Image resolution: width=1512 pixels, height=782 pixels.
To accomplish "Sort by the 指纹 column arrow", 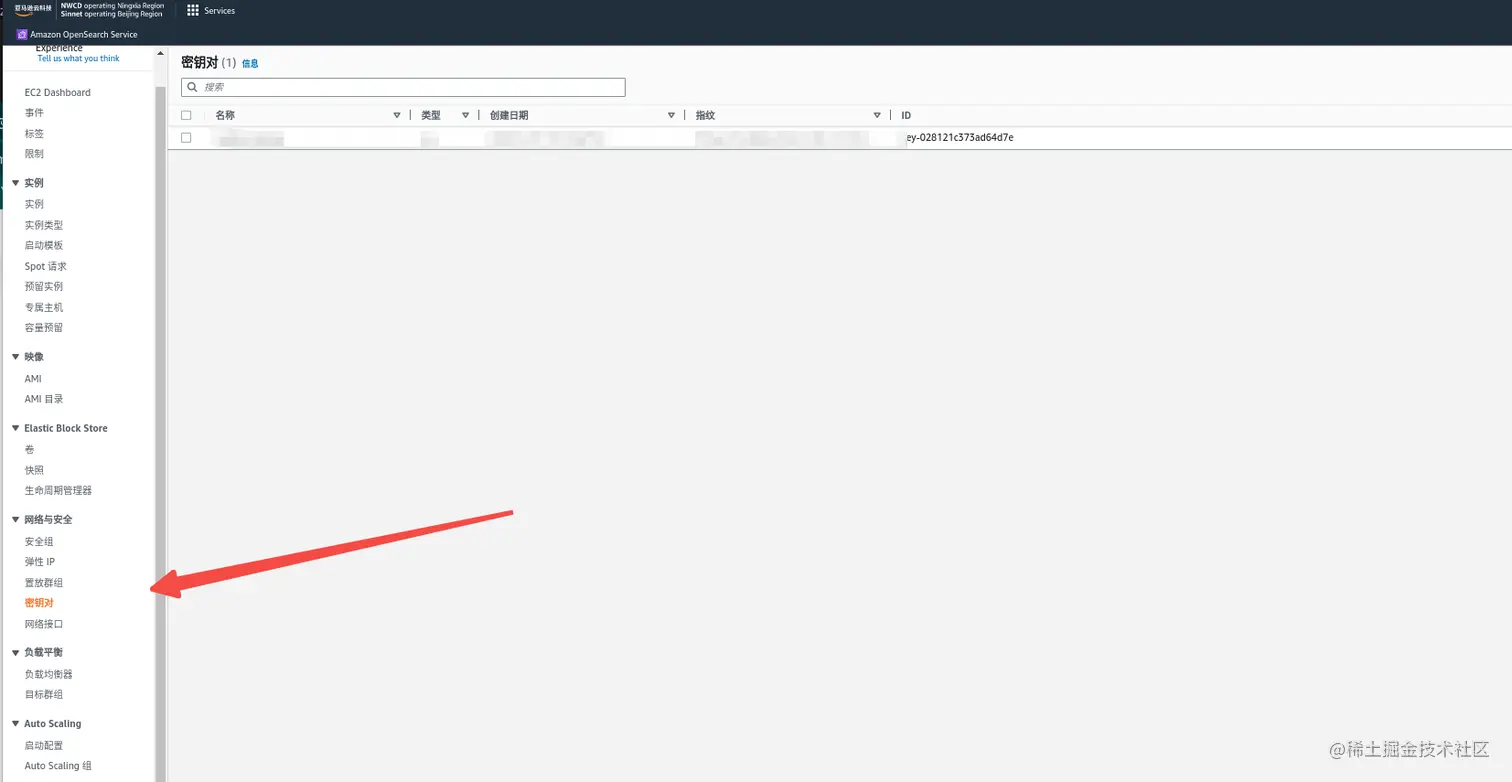I will pos(877,116).
